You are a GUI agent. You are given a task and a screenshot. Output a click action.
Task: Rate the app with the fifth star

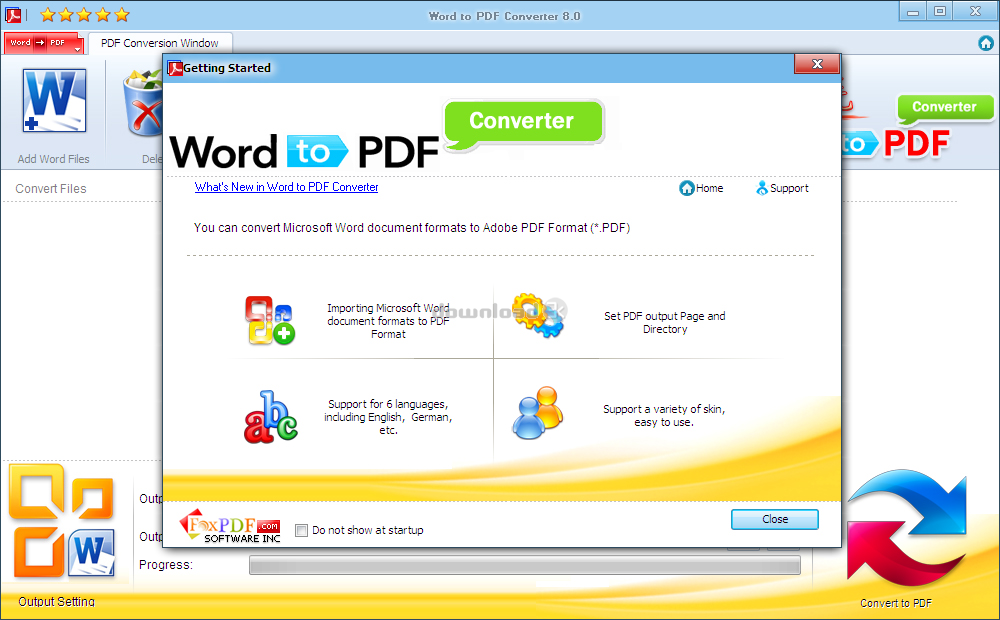121,15
